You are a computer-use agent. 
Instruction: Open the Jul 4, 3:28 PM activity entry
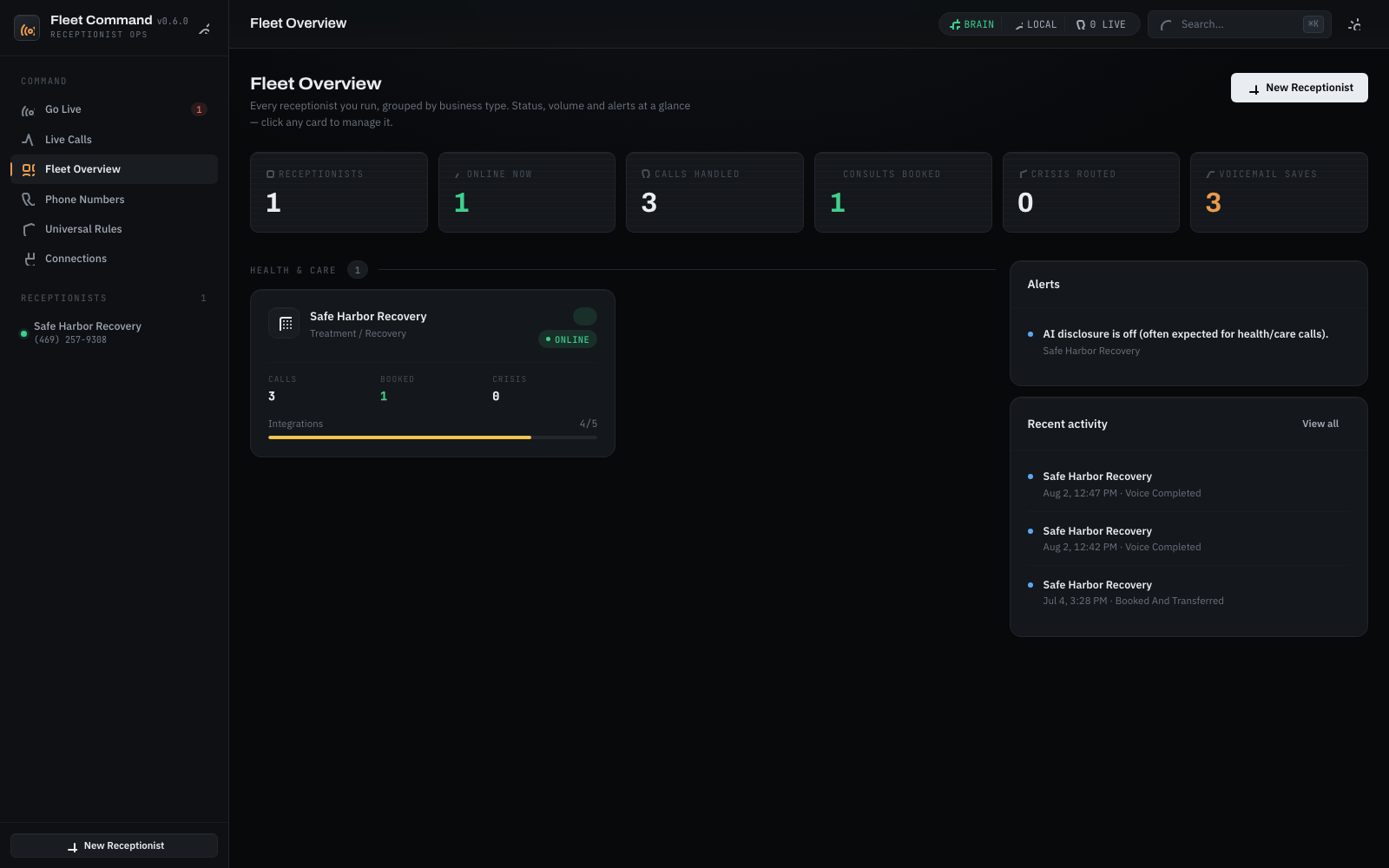point(1188,593)
